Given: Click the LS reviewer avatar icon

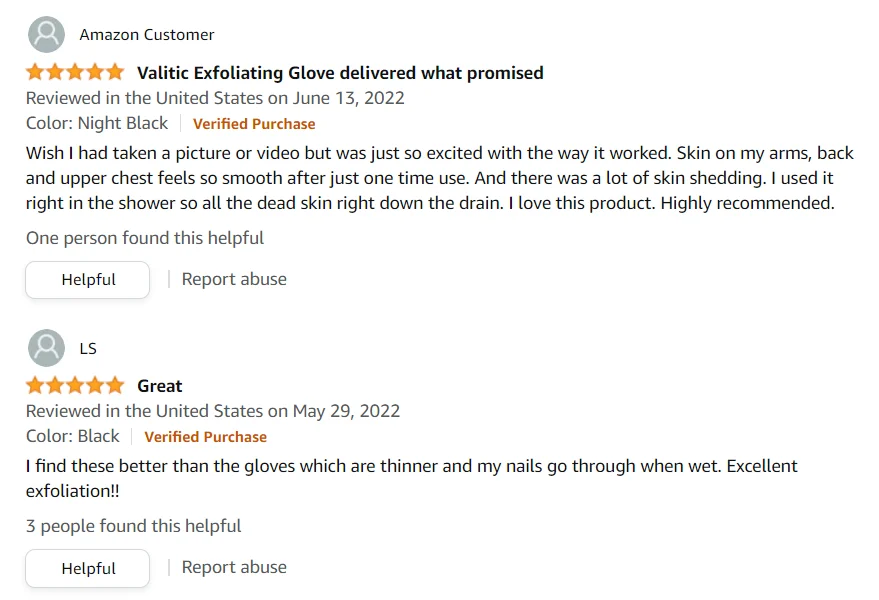Looking at the screenshot, I should tap(46, 348).
